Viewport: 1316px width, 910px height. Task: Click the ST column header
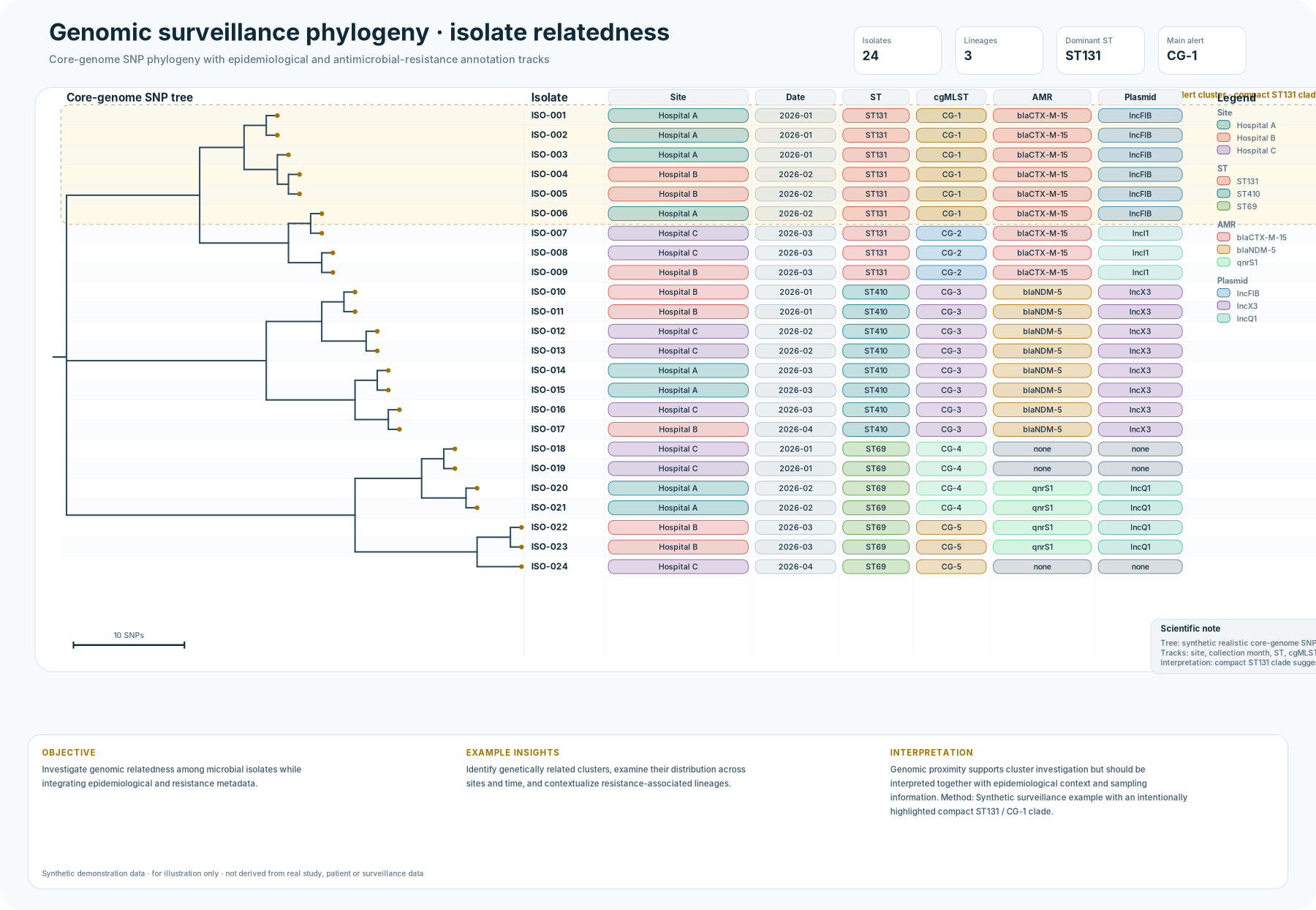(876, 97)
